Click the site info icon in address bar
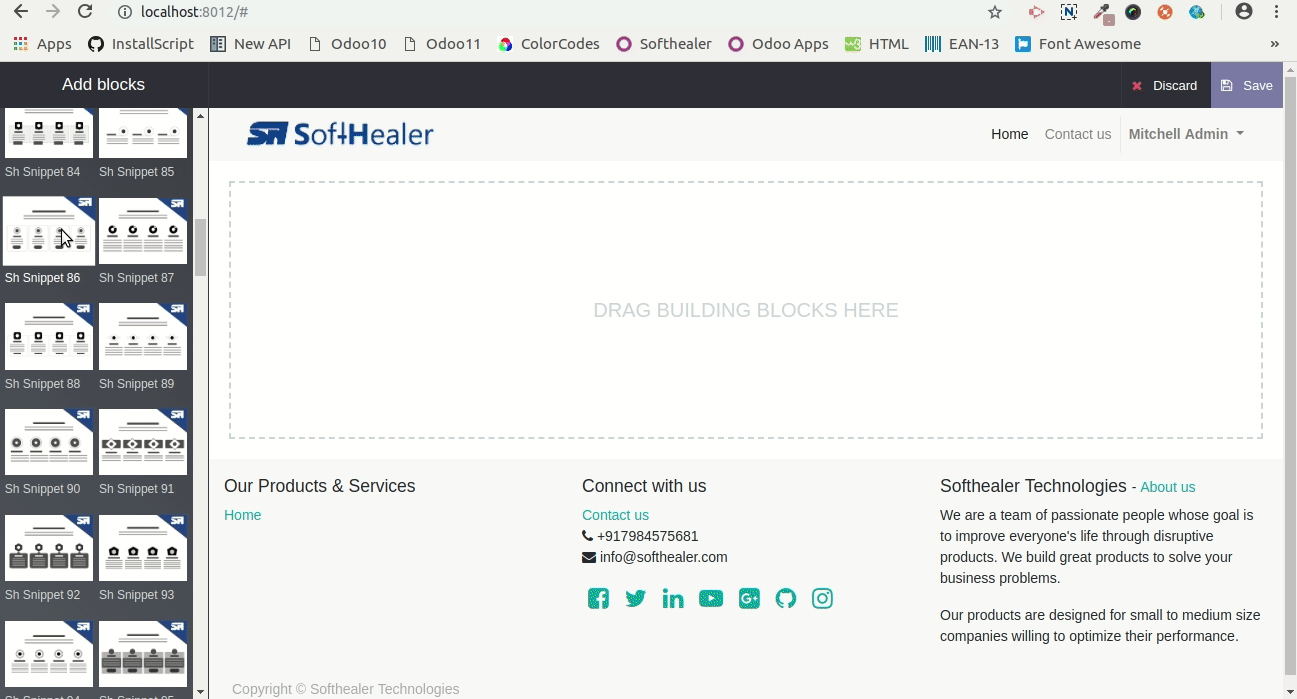1297x699 pixels. [124, 12]
